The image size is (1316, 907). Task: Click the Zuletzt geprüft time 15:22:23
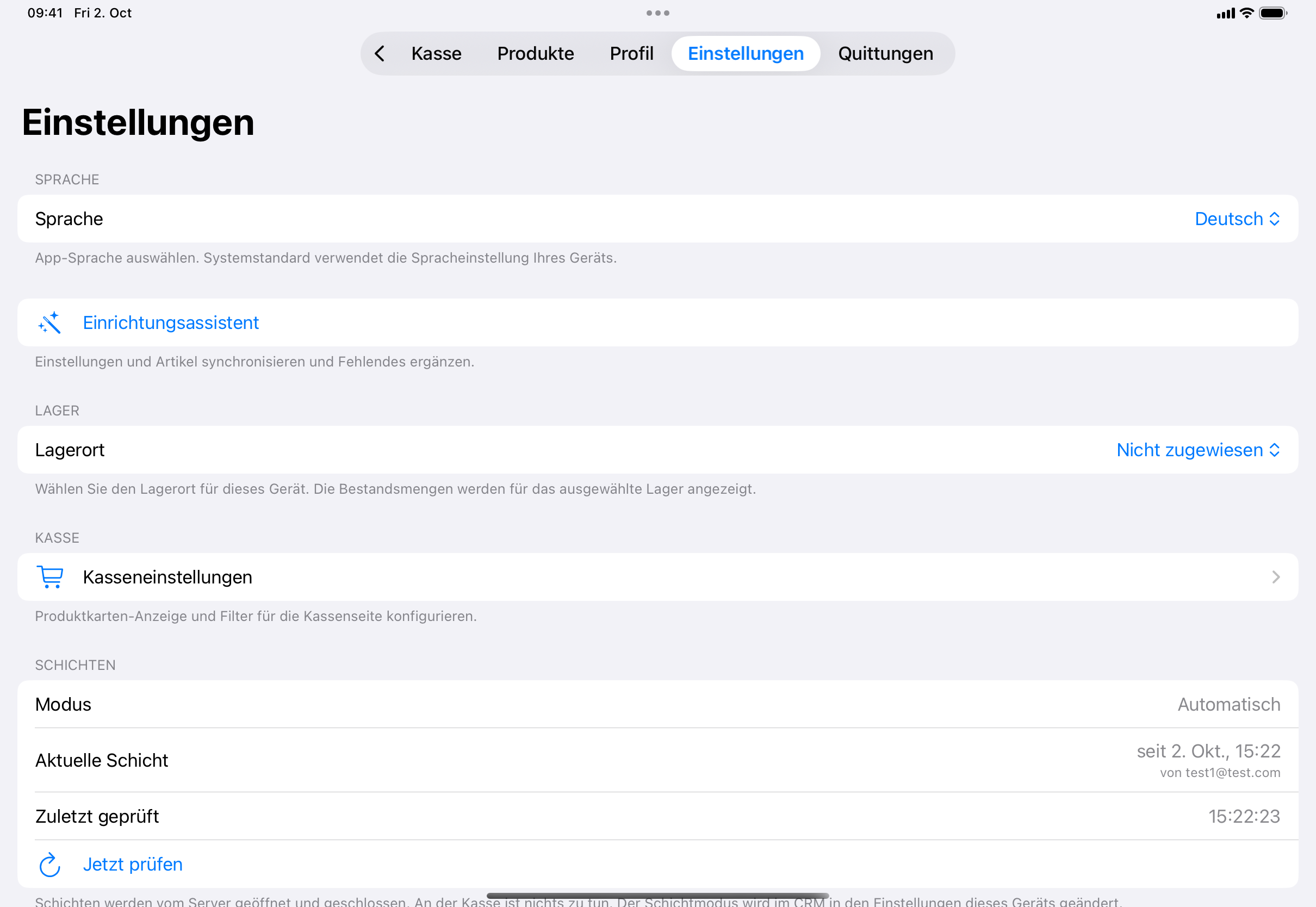pos(1244,817)
